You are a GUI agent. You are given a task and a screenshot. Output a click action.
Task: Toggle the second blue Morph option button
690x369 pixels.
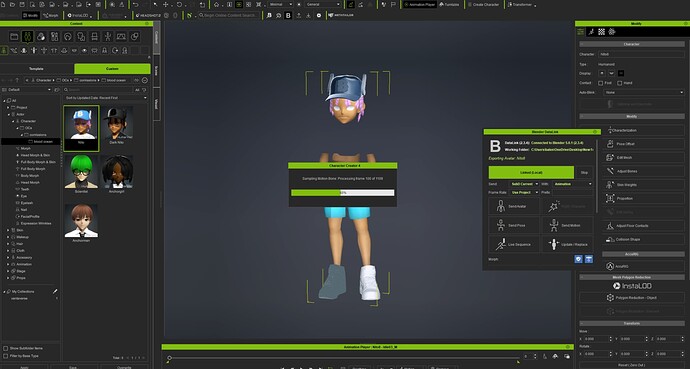pos(589,259)
